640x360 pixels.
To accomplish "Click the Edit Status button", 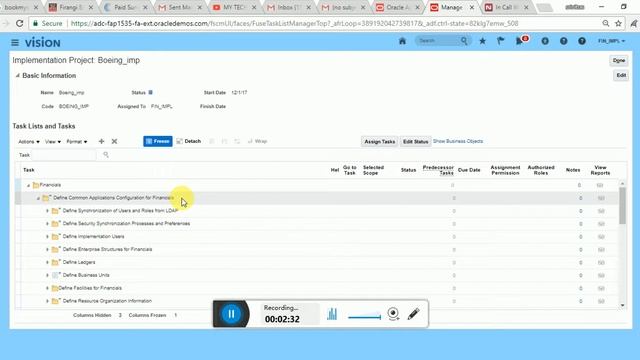I will [x=416, y=142].
